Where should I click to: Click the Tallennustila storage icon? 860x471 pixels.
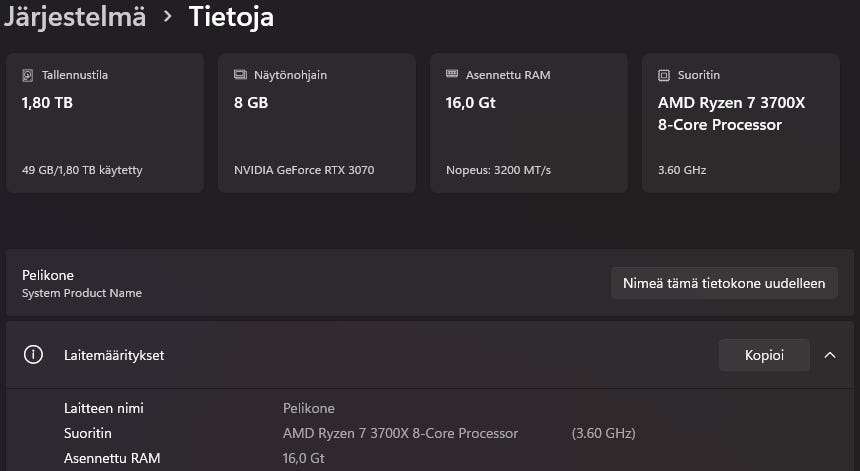coord(28,75)
